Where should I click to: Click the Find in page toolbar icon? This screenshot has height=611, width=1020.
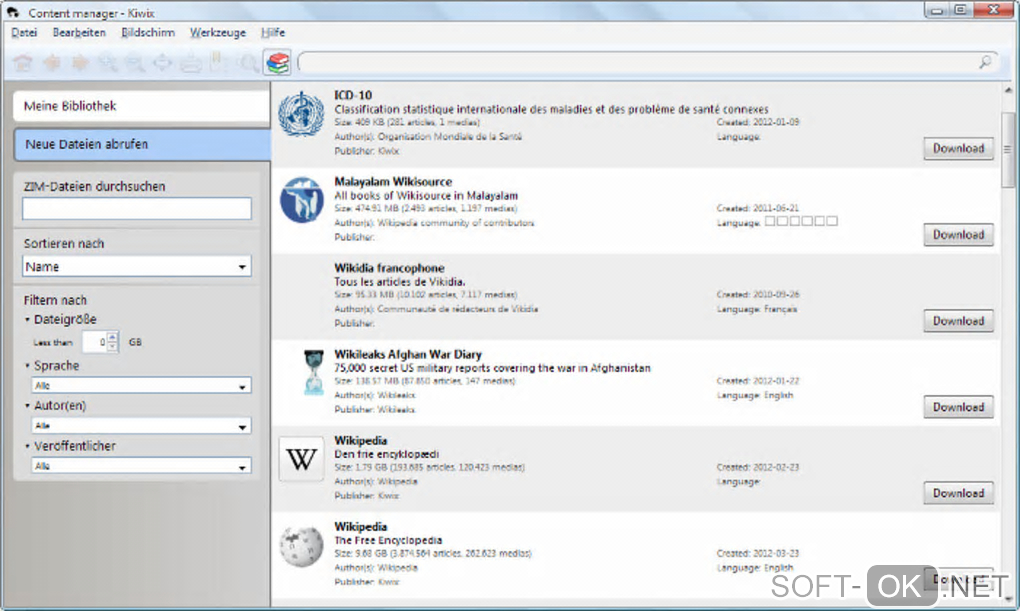[x=248, y=63]
